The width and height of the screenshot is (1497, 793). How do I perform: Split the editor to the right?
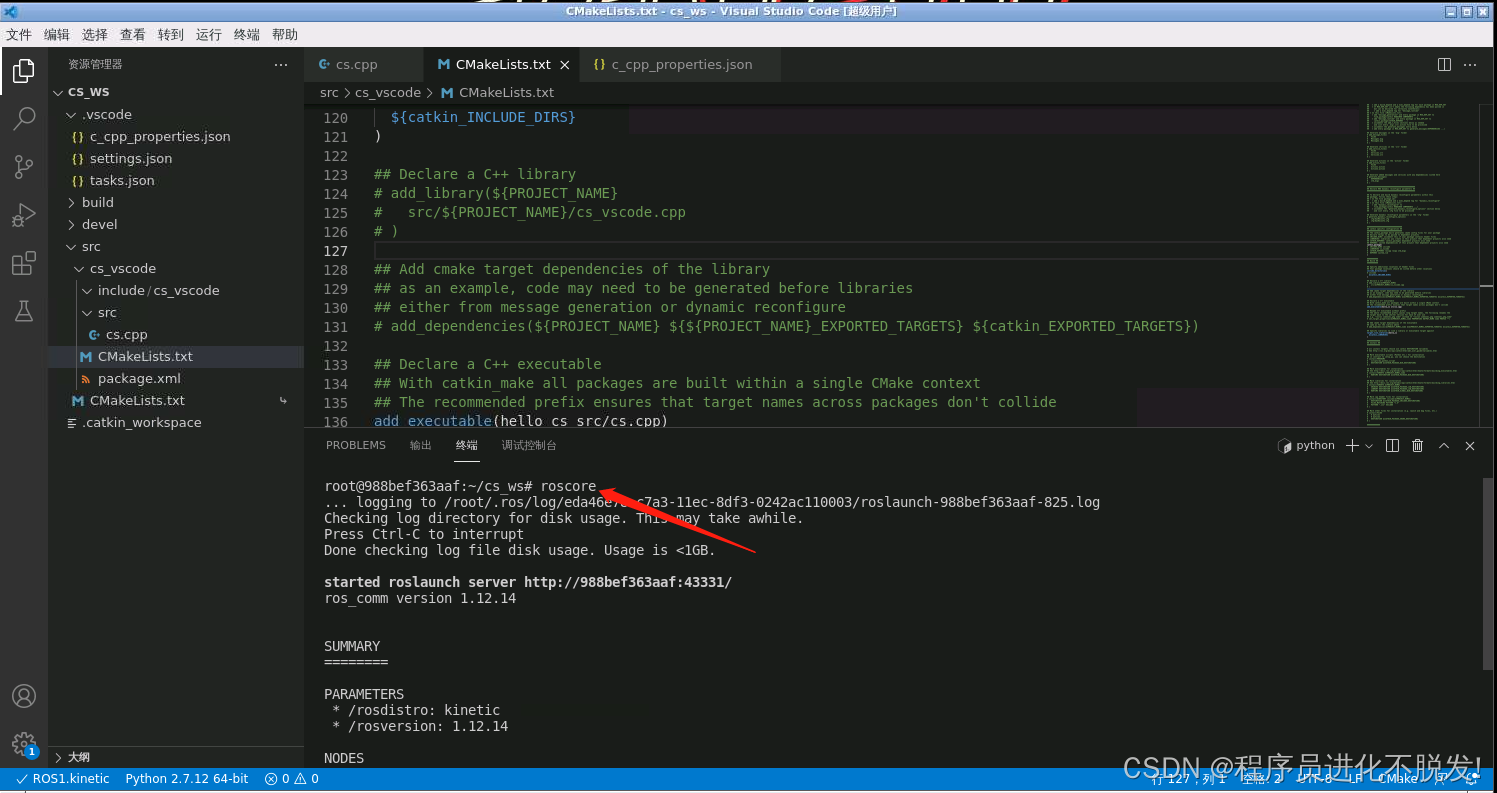pyautogui.click(x=1444, y=64)
